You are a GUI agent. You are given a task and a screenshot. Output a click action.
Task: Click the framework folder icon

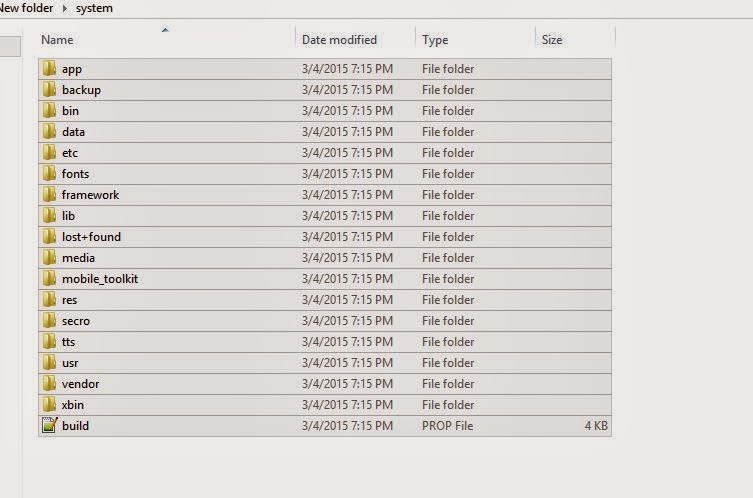tap(49, 195)
